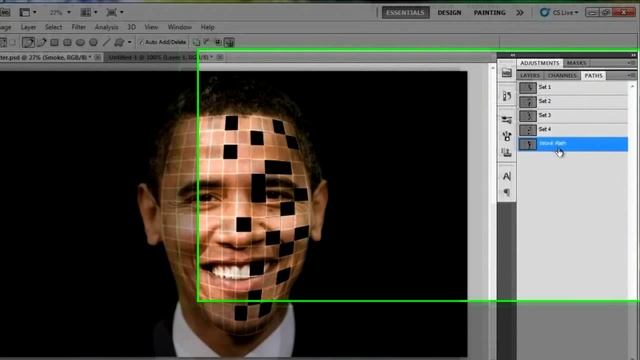Image resolution: width=640 pixels, height=360 pixels.
Task: Click the View Extras icon
Action: (x=25, y=12)
